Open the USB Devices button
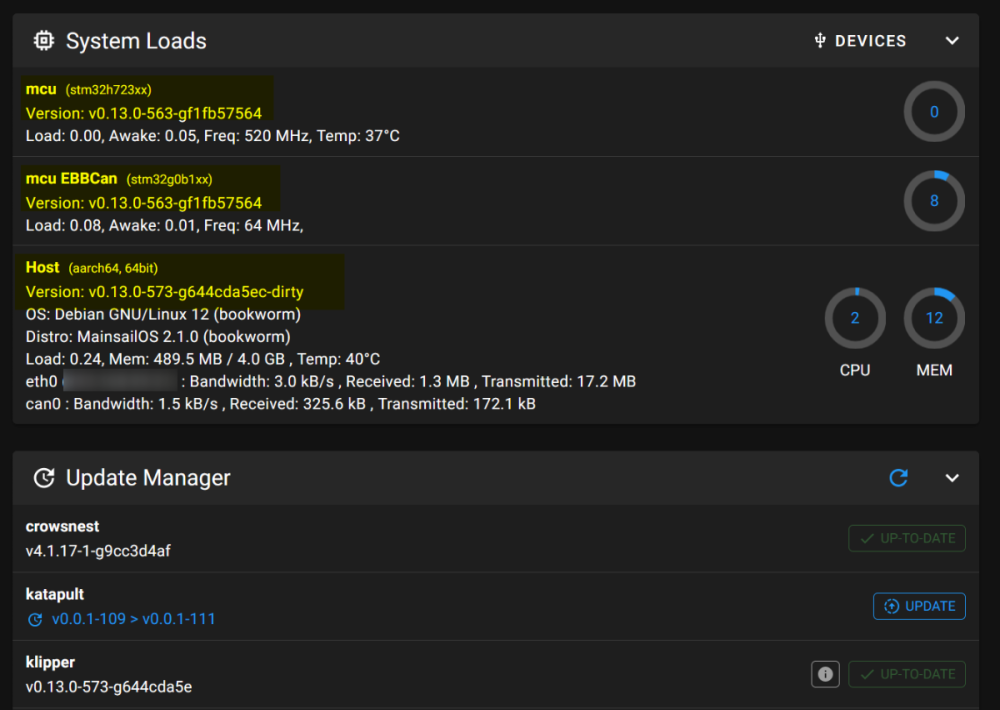The image size is (1000, 710). click(860, 41)
